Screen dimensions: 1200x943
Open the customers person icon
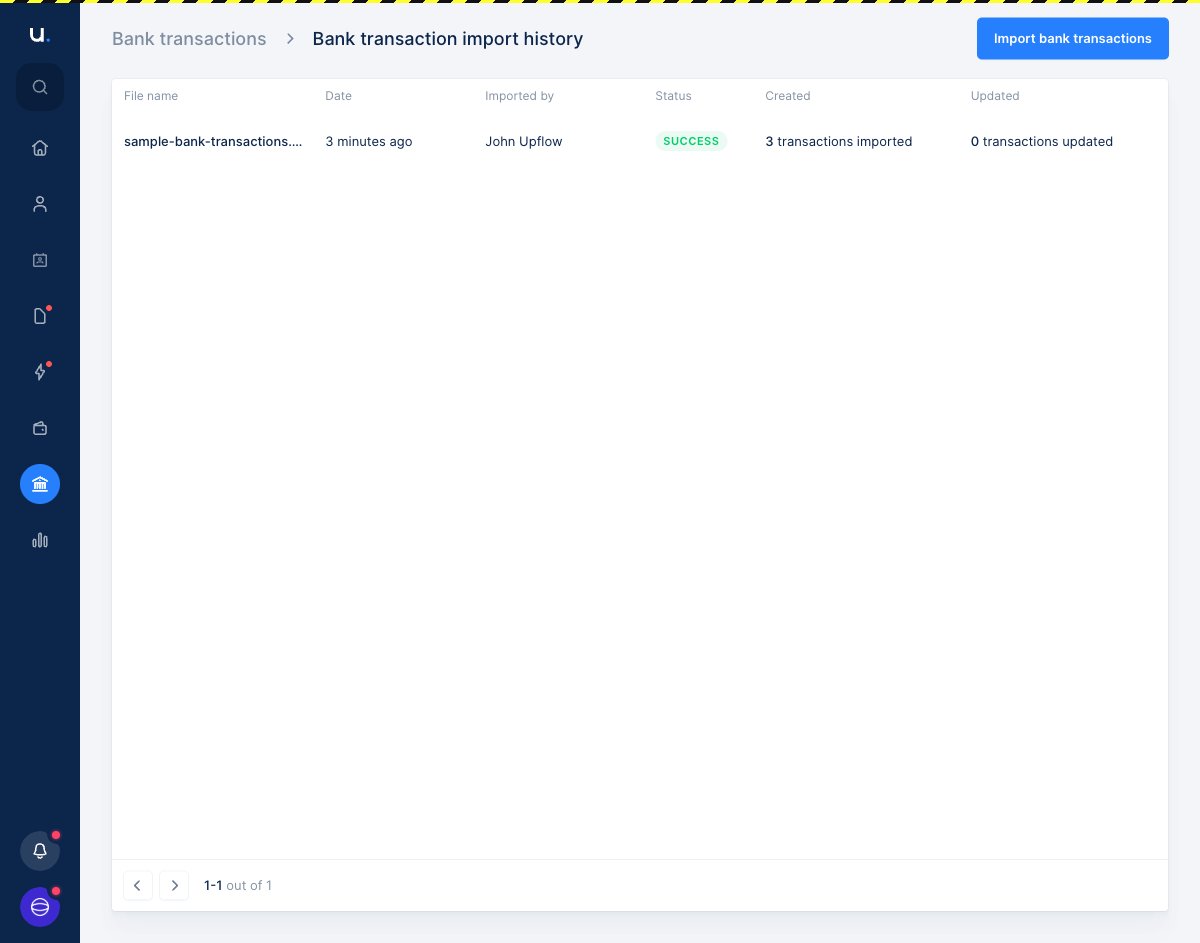pyautogui.click(x=40, y=204)
